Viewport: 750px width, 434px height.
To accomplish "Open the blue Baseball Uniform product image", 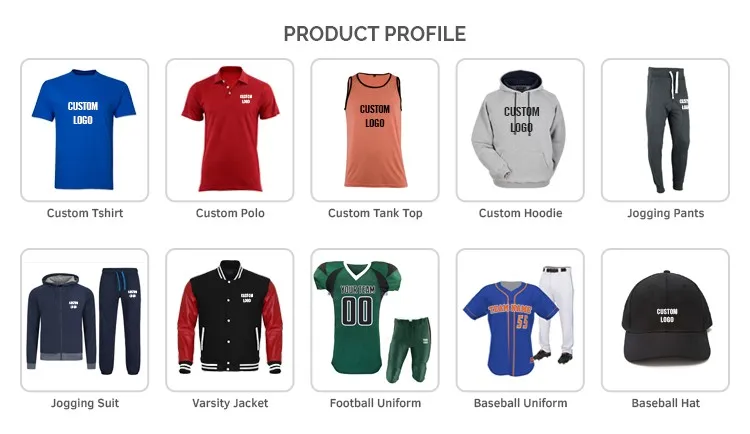I will point(520,320).
